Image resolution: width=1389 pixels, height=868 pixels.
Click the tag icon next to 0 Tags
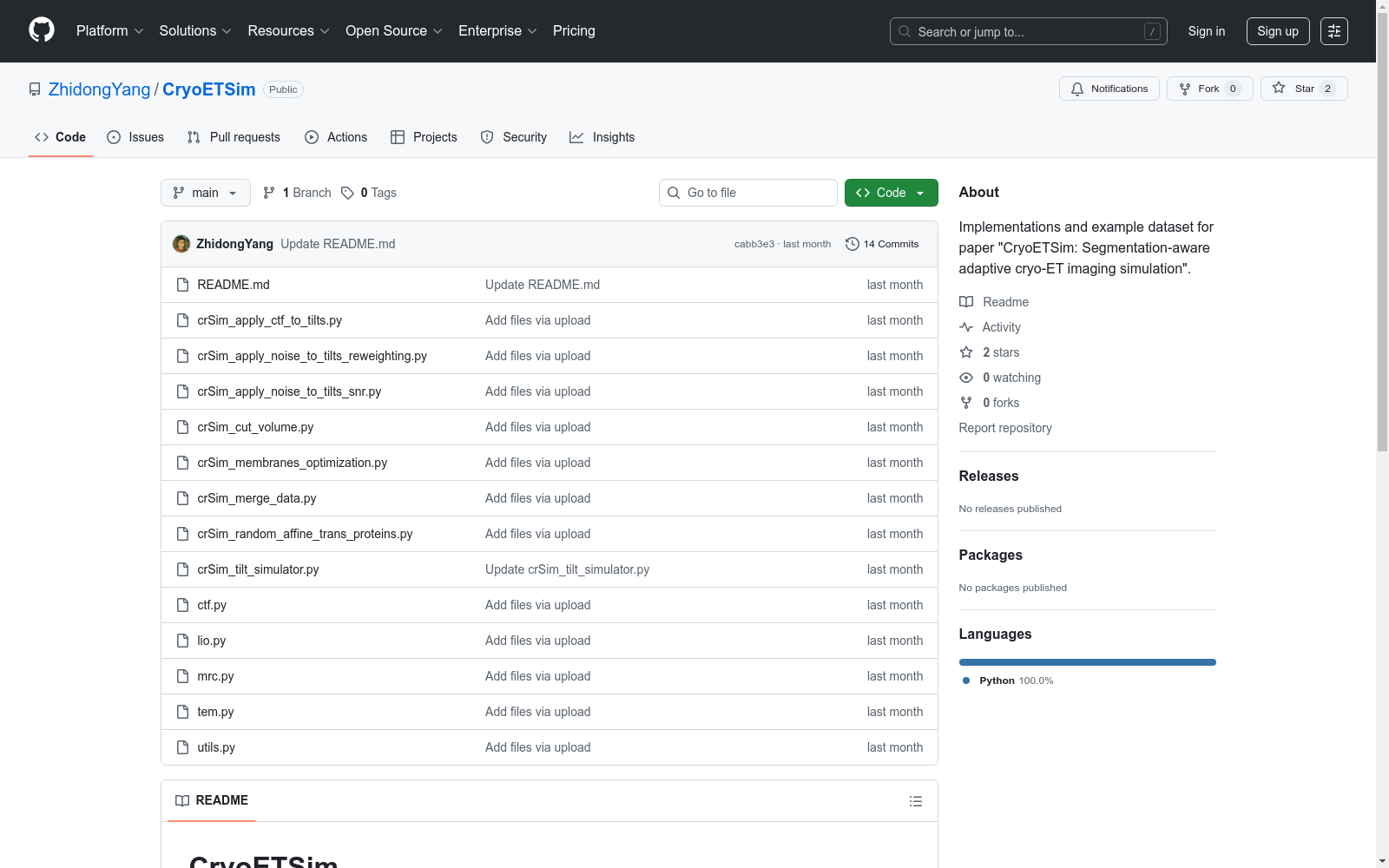347,193
